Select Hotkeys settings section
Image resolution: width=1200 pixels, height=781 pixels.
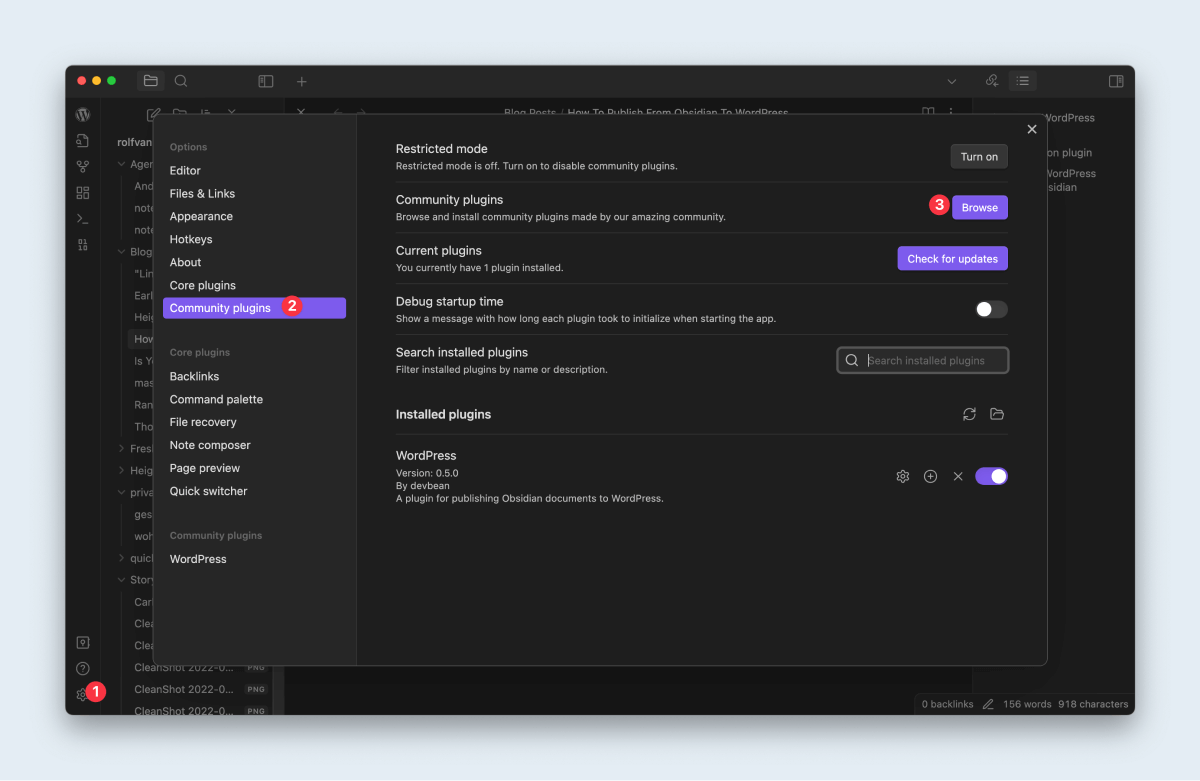[254, 240]
